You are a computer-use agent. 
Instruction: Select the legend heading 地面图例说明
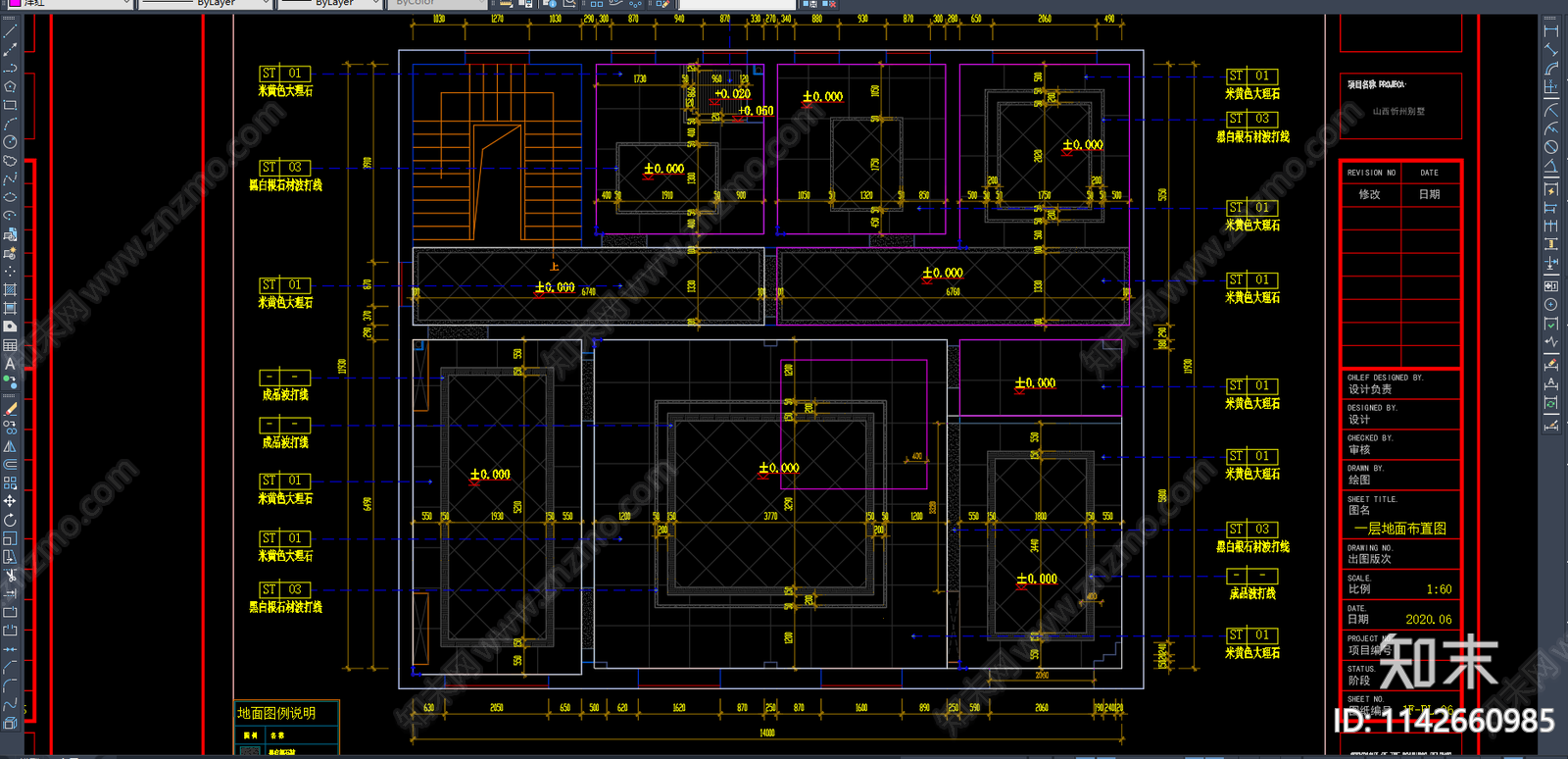coord(276,713)
